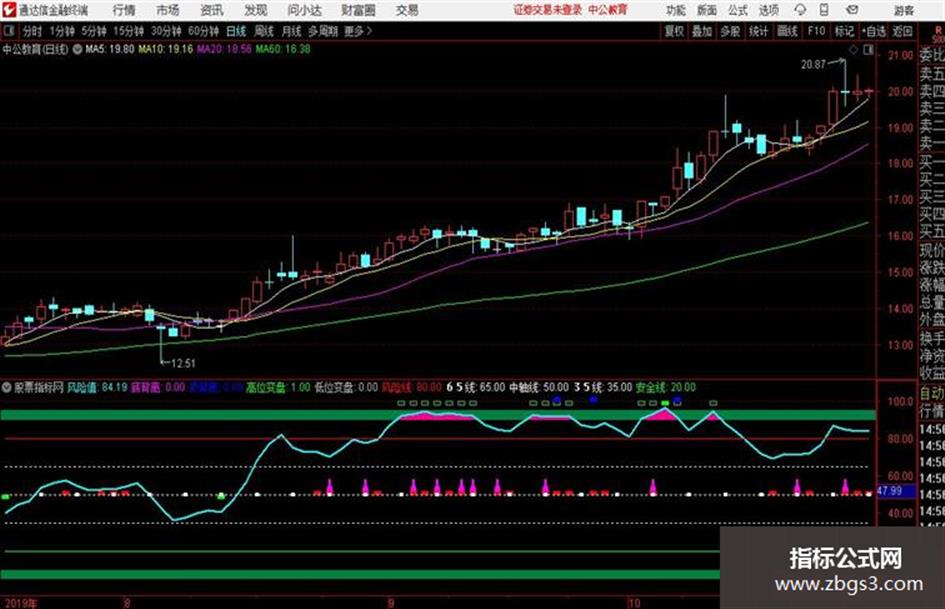Open the mail envelope icon

(852, 10)
